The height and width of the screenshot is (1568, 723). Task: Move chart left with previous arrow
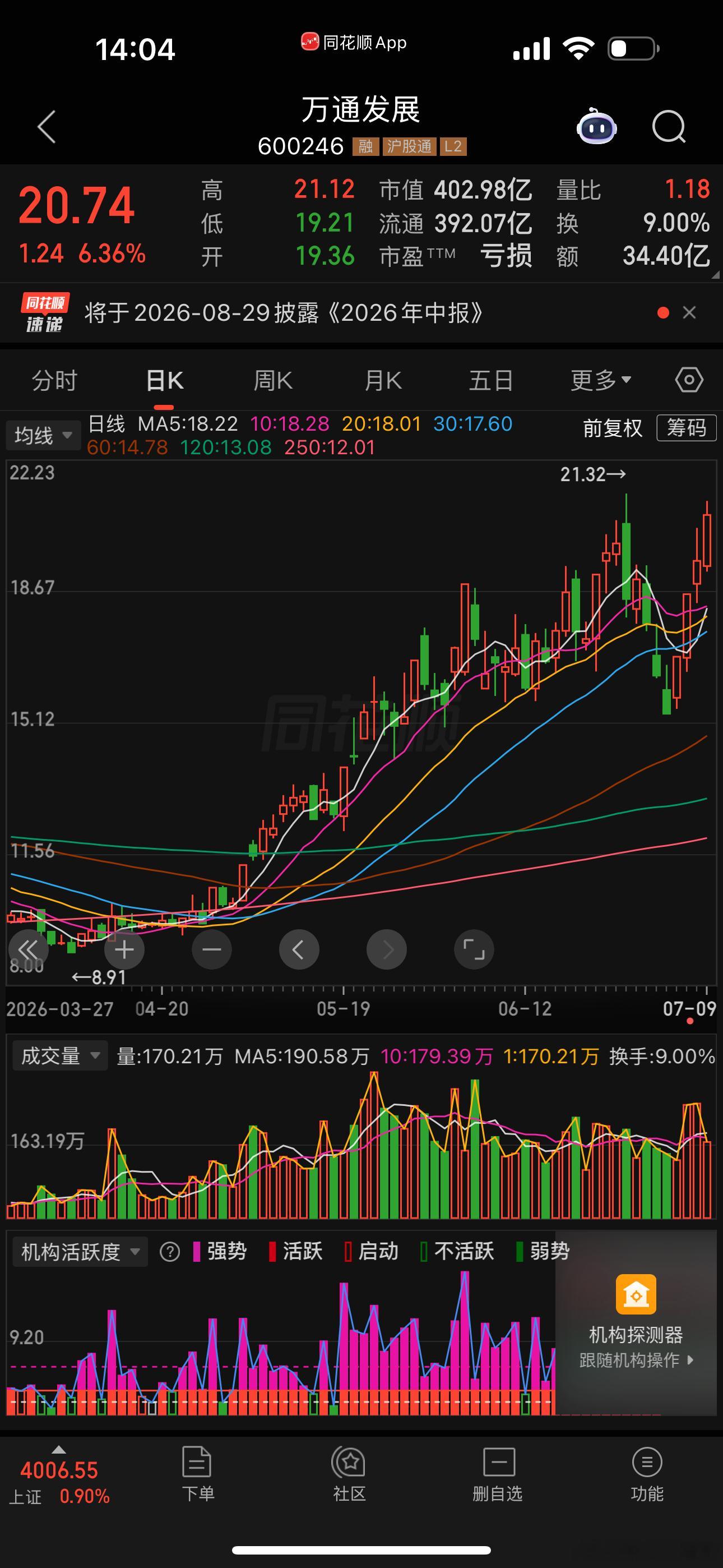299,949
